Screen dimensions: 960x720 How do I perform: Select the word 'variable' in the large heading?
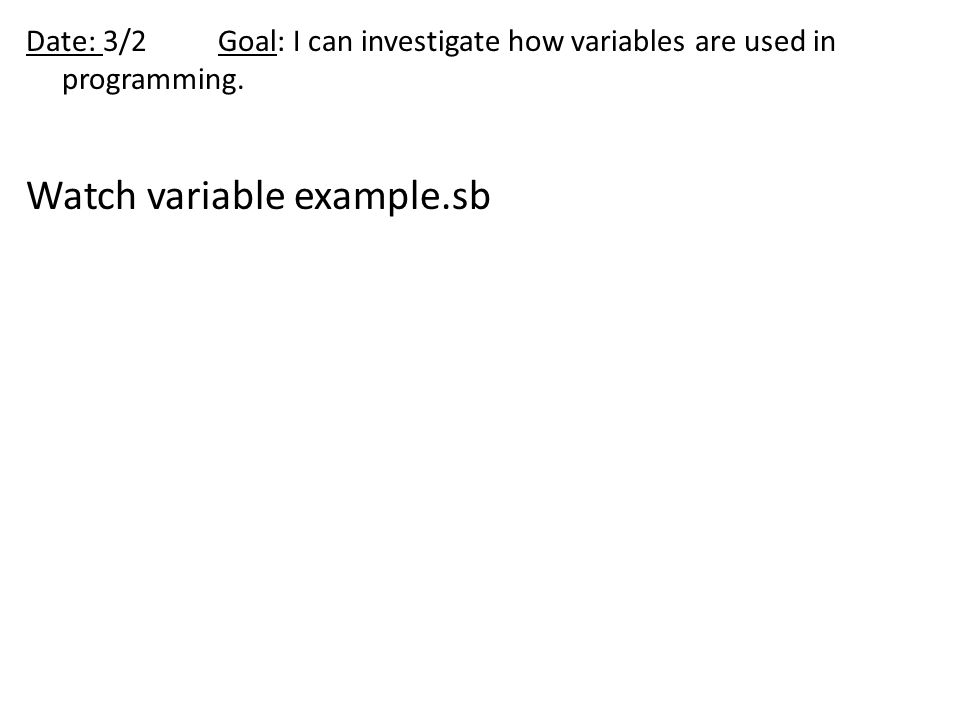coord(216,196)
